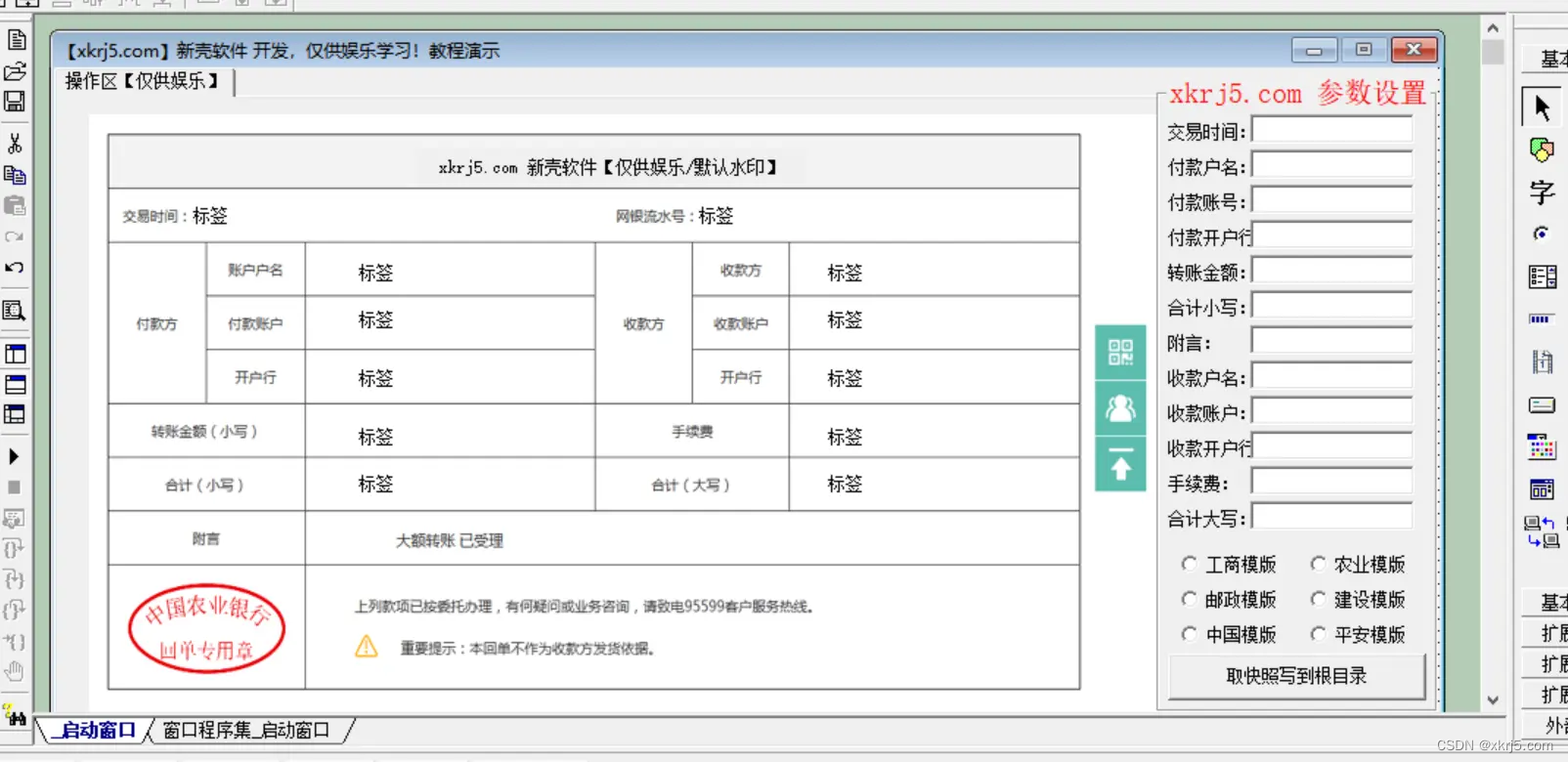Click in the 转账金额 input field
1568x762 pixels.
tap(1331, 272)
